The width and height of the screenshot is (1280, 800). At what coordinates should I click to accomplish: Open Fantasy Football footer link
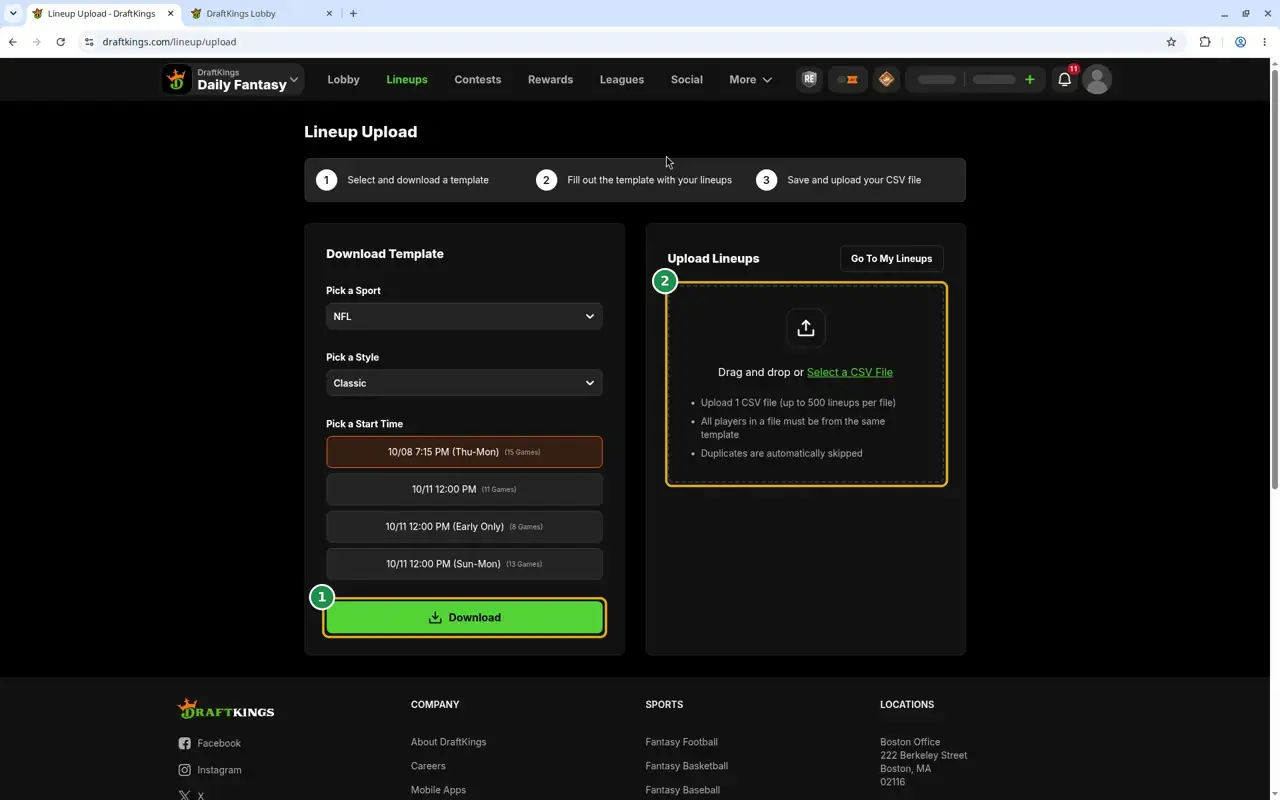point(681,742)
